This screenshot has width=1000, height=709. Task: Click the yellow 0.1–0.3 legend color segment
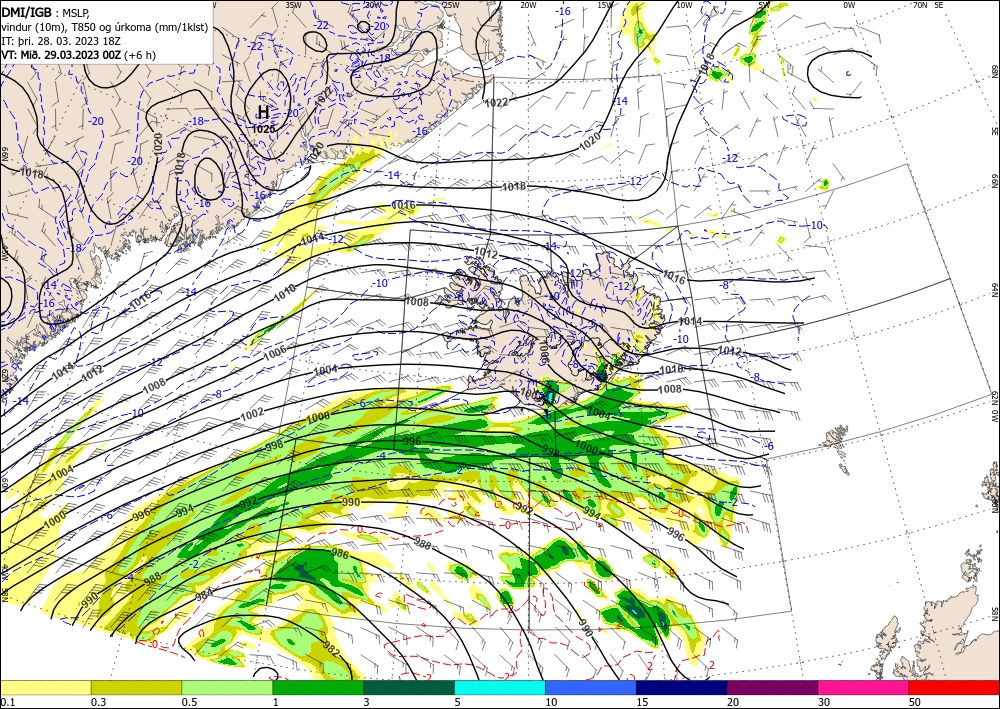[46, 687]
